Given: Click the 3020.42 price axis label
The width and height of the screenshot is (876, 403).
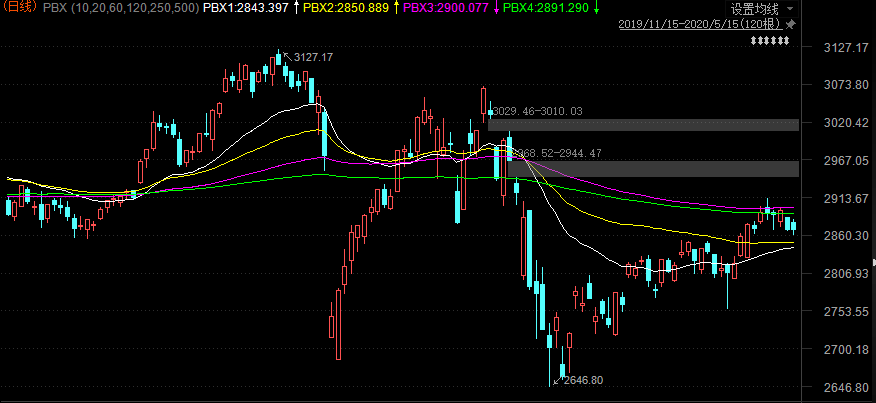Looking at the screenshot, I should pyautogui.click(x=845, y=122).
